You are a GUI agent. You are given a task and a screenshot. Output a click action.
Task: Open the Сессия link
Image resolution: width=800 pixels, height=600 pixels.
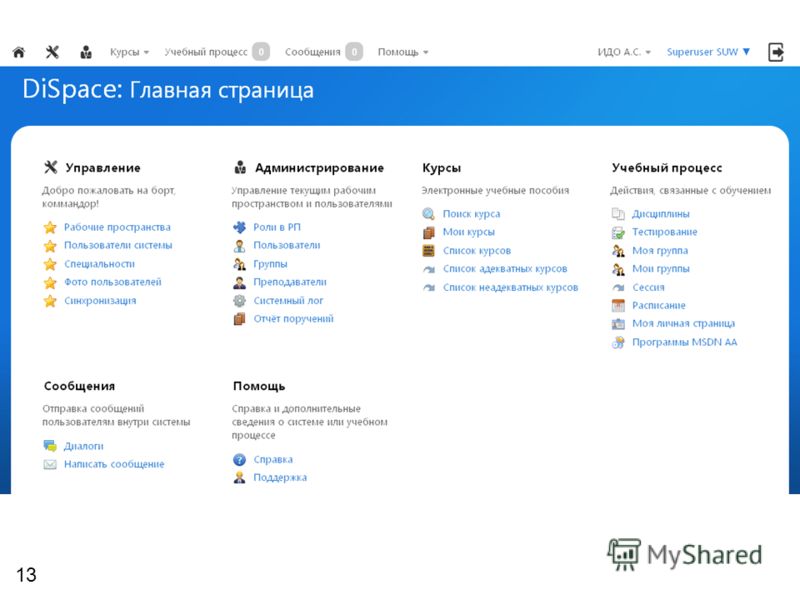pos(648,287)
